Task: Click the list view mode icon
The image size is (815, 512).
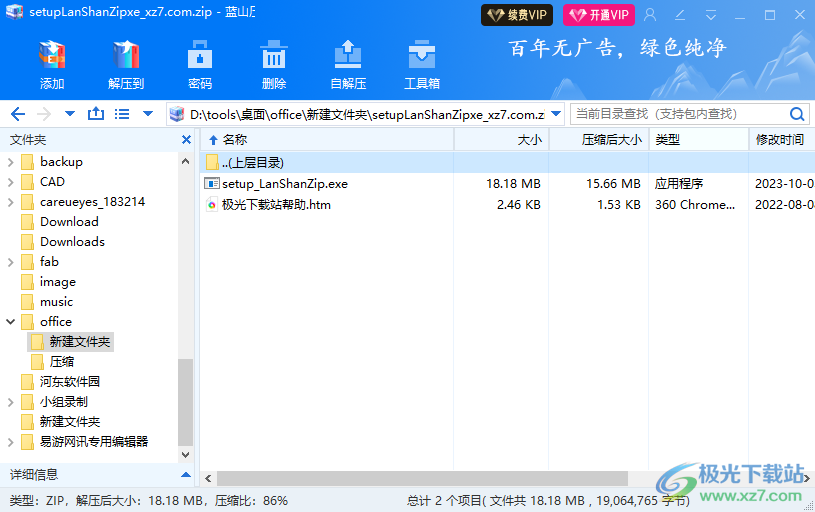Action: pyautogui.click(x=122, y=114)
